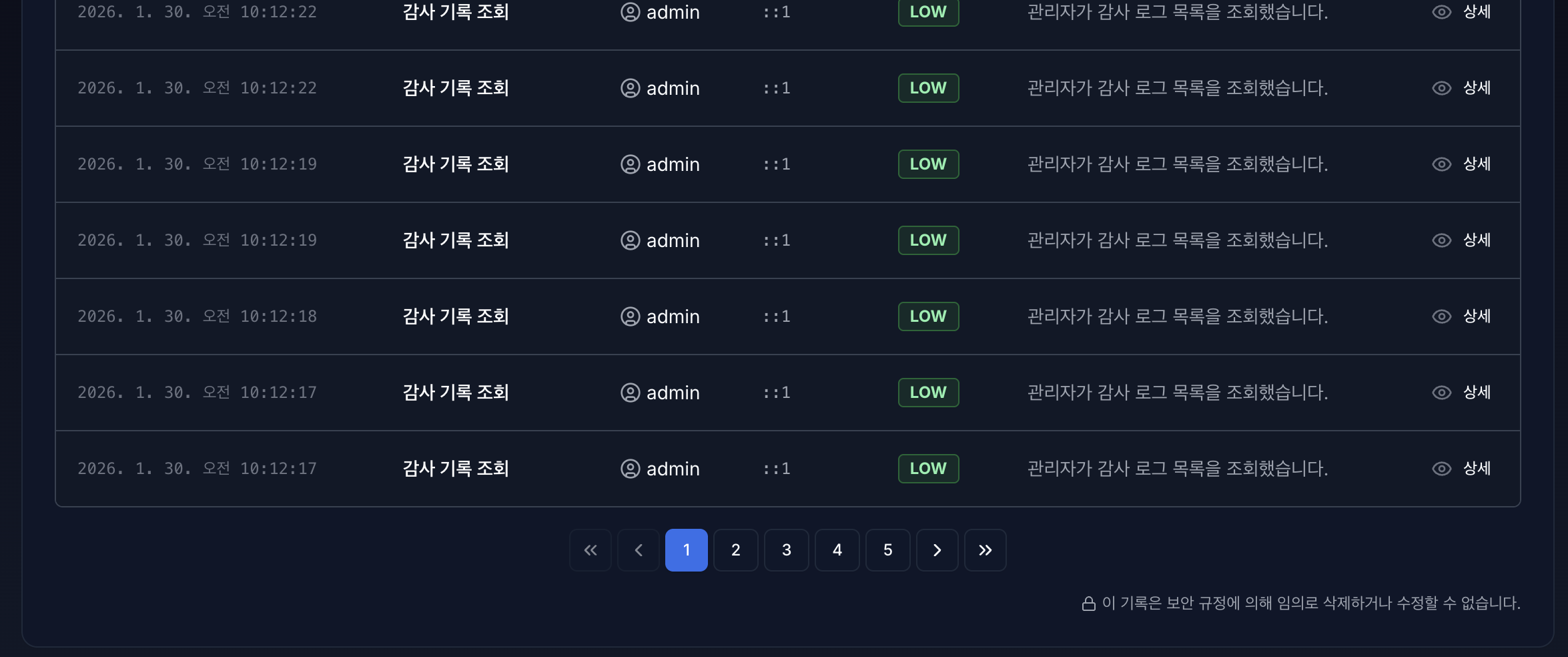Click the admin user avatar on the top row

(630, 11)
